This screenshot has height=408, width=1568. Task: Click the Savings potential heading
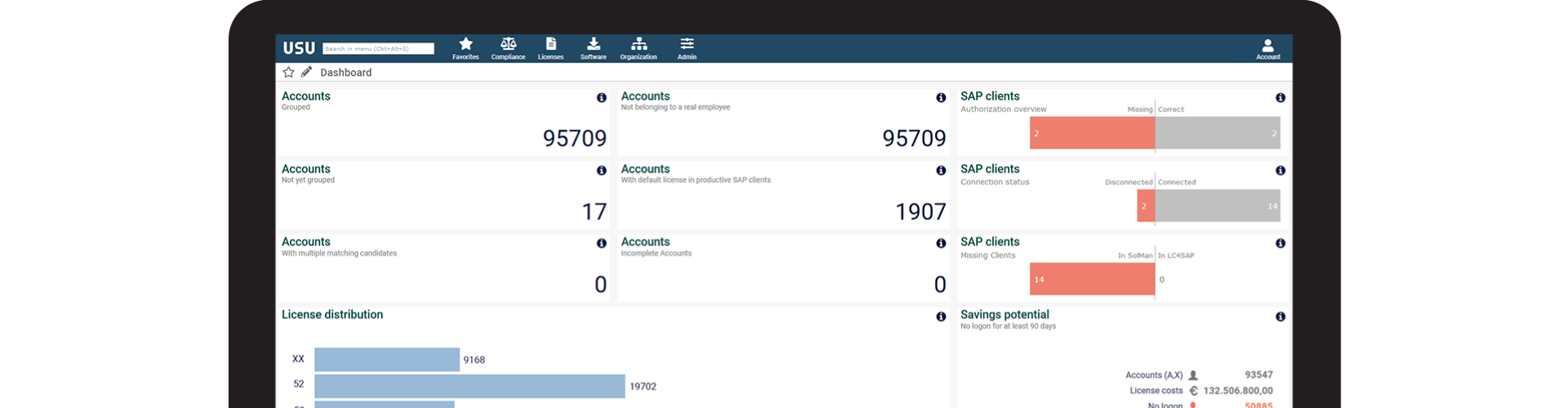click(1004, 314)
